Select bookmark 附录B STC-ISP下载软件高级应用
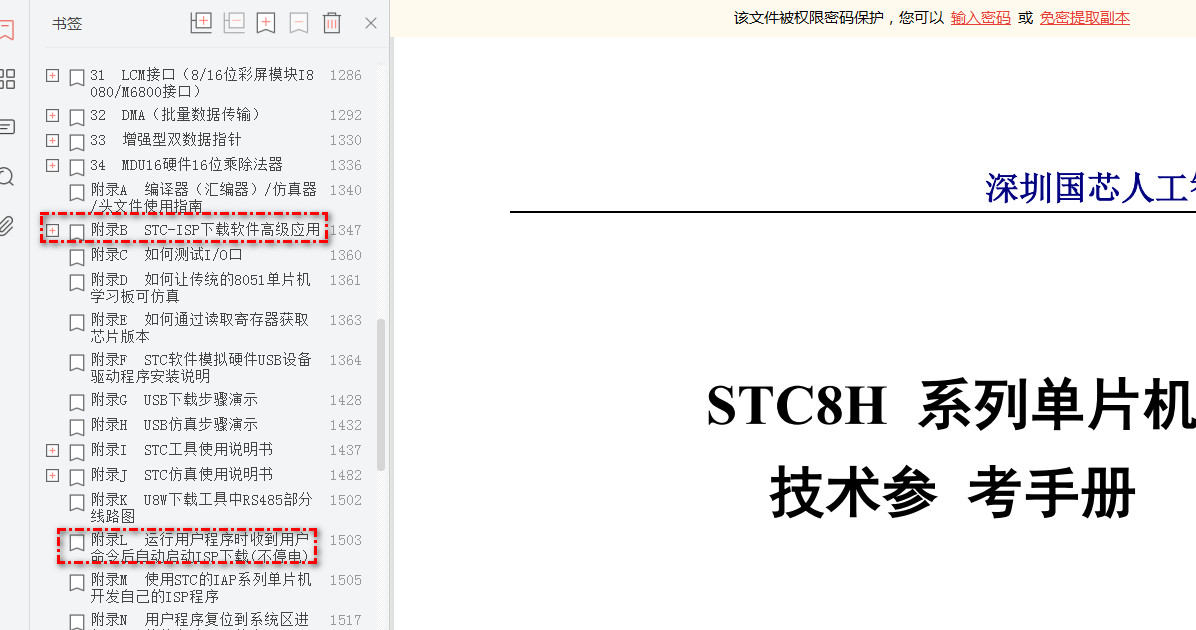1196x630 pixels. [205, 230]
